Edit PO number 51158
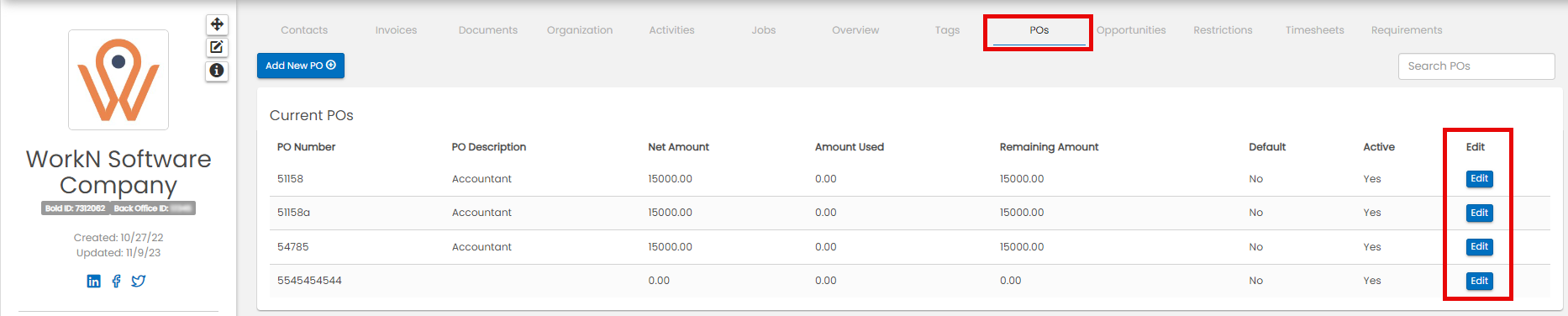This screenshot has width=1568, height=316. 1479,178
